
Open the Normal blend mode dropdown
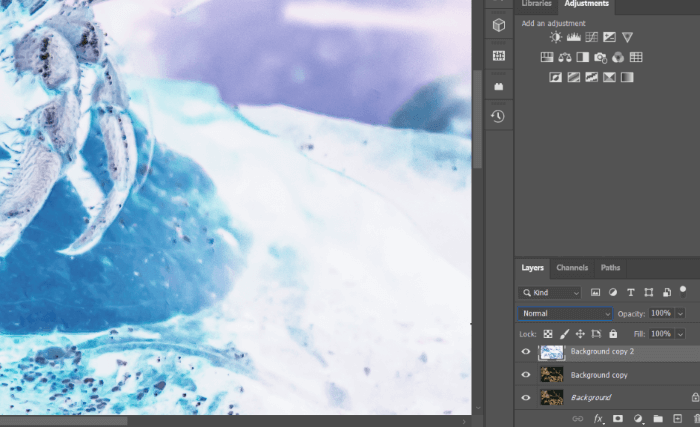pos(566,314)
